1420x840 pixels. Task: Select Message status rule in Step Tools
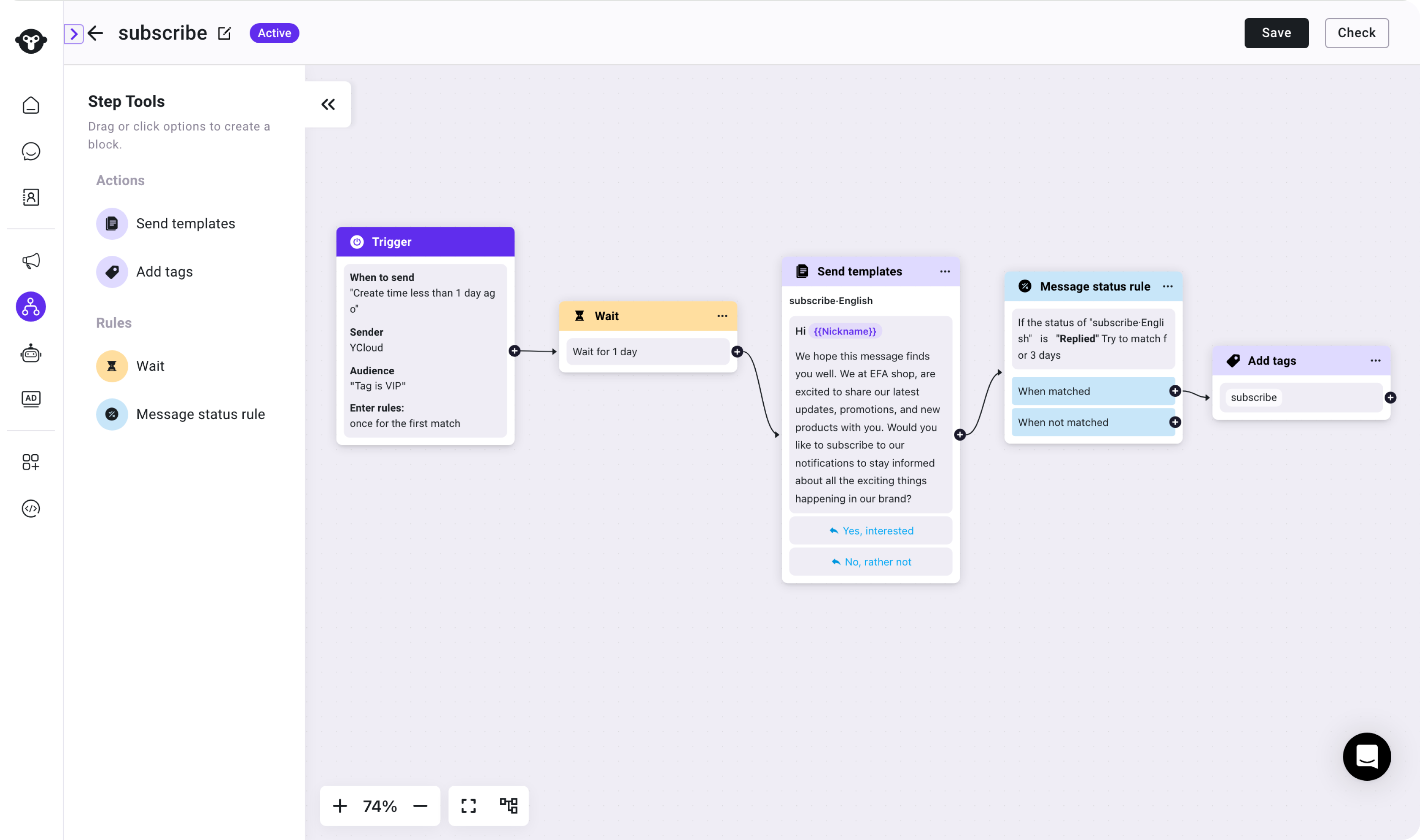point(201,414)
